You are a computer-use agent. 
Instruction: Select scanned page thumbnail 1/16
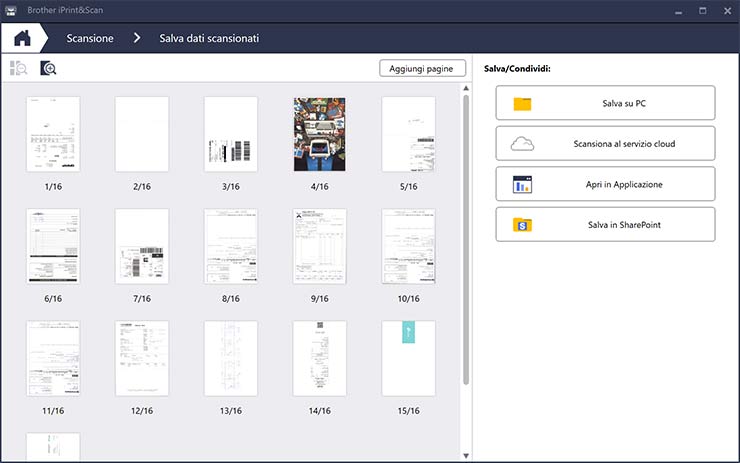[x=53, y=135]
